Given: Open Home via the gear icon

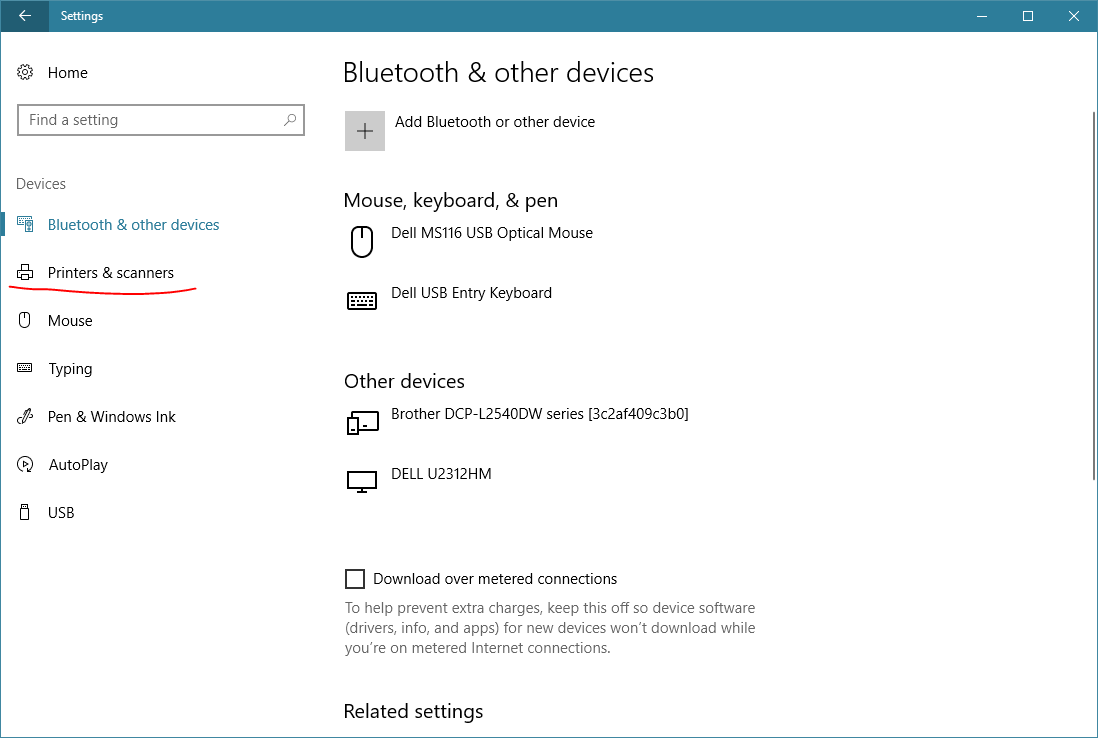Looking at the screenshot, I should click(25, 72).
